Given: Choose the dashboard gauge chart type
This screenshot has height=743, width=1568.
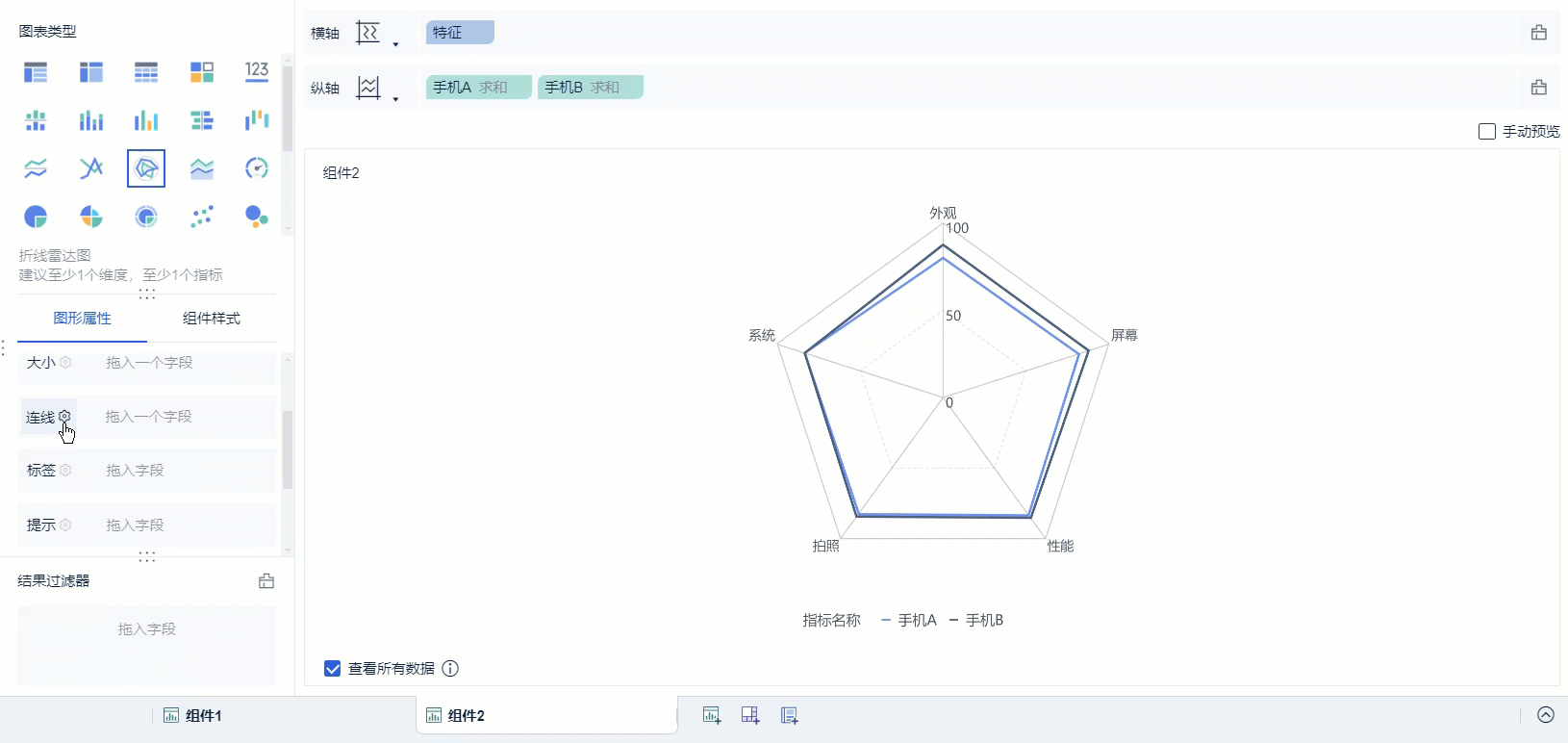Looking at the screenshot, I should [x=257, y=168].
